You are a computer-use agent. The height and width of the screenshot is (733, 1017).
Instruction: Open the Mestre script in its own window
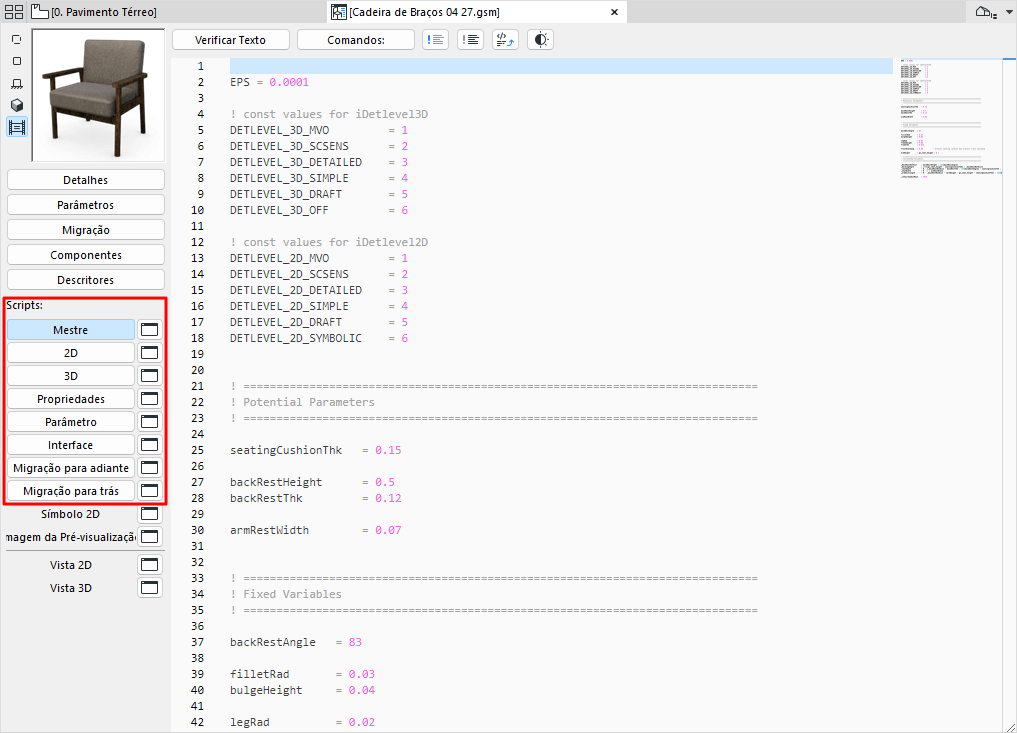149,329
